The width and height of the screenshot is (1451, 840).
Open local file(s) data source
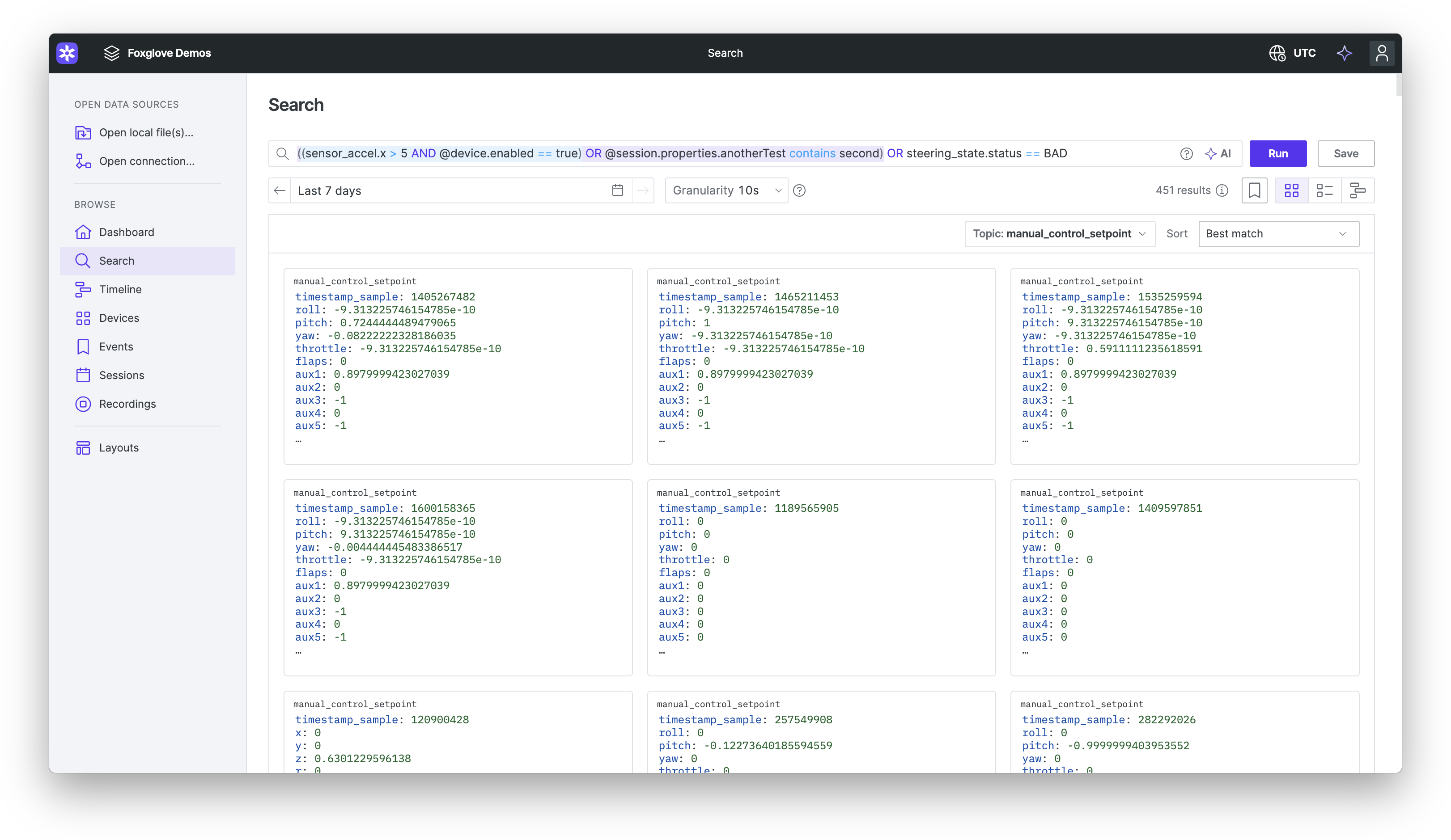(x=148, y=132)
